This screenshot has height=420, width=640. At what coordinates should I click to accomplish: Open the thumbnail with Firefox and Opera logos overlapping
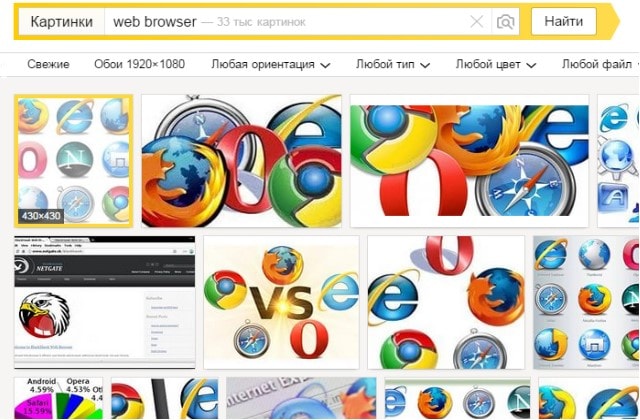242,161
